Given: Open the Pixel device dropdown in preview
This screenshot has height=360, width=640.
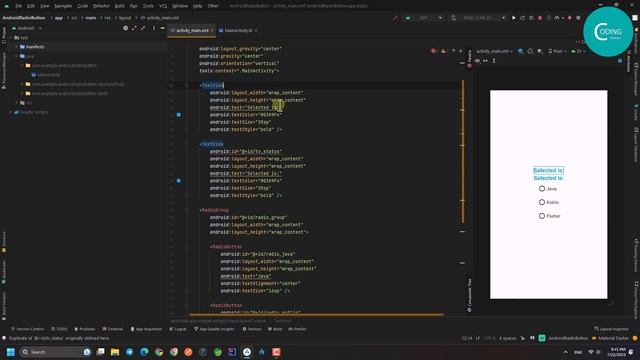Looking at the screenshot, I should coord(557,51).
